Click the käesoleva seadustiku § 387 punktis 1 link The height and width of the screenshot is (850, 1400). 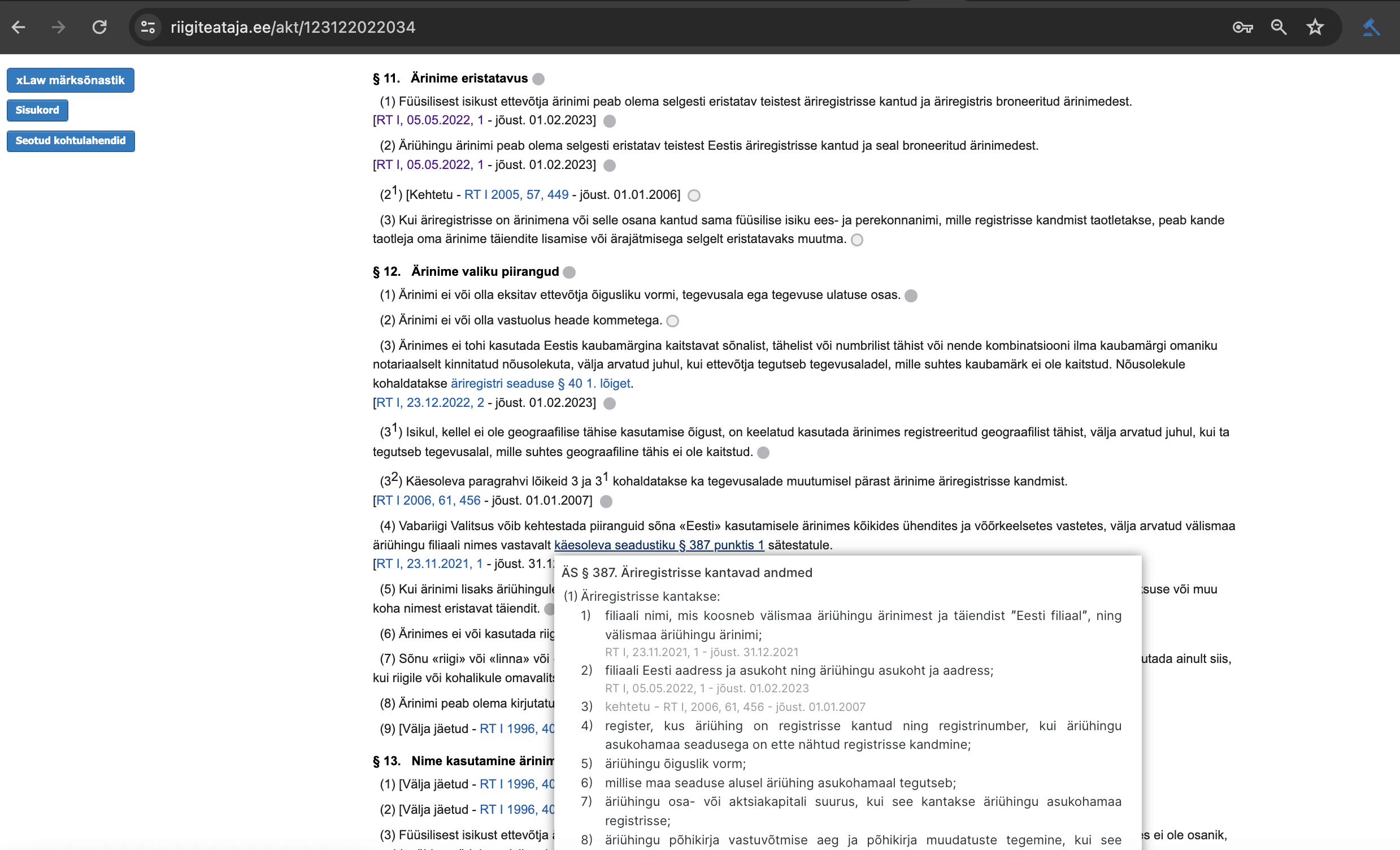coord(659,545)
